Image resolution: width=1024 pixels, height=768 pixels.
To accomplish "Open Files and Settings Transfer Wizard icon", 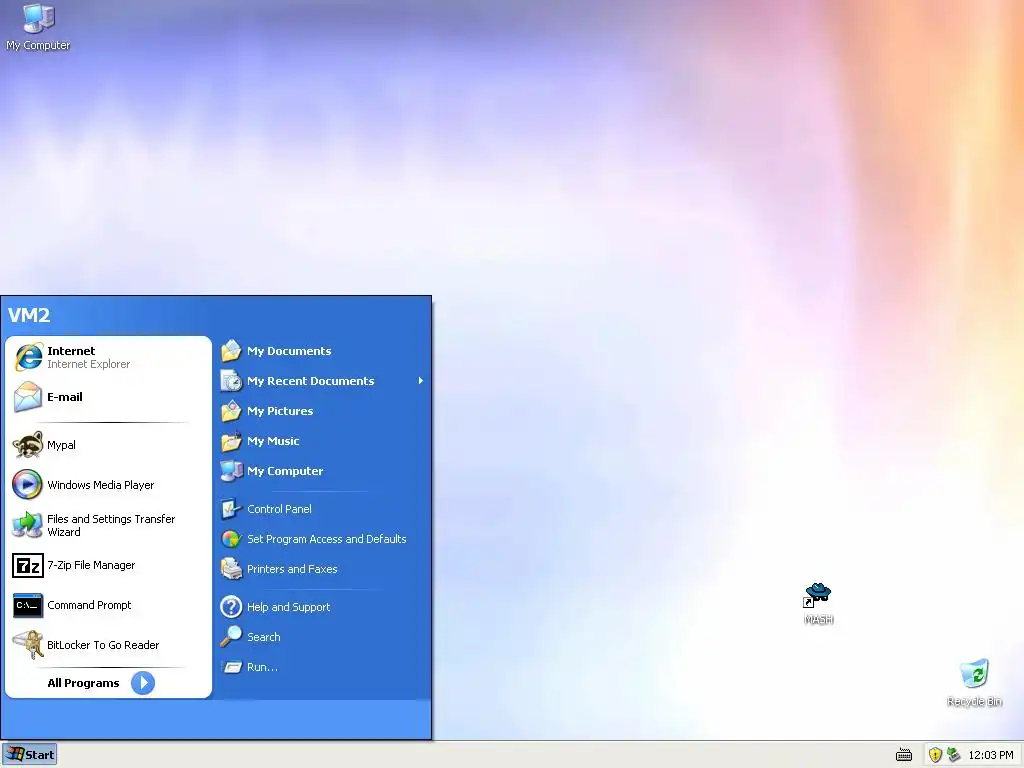I will click(27, 524).
